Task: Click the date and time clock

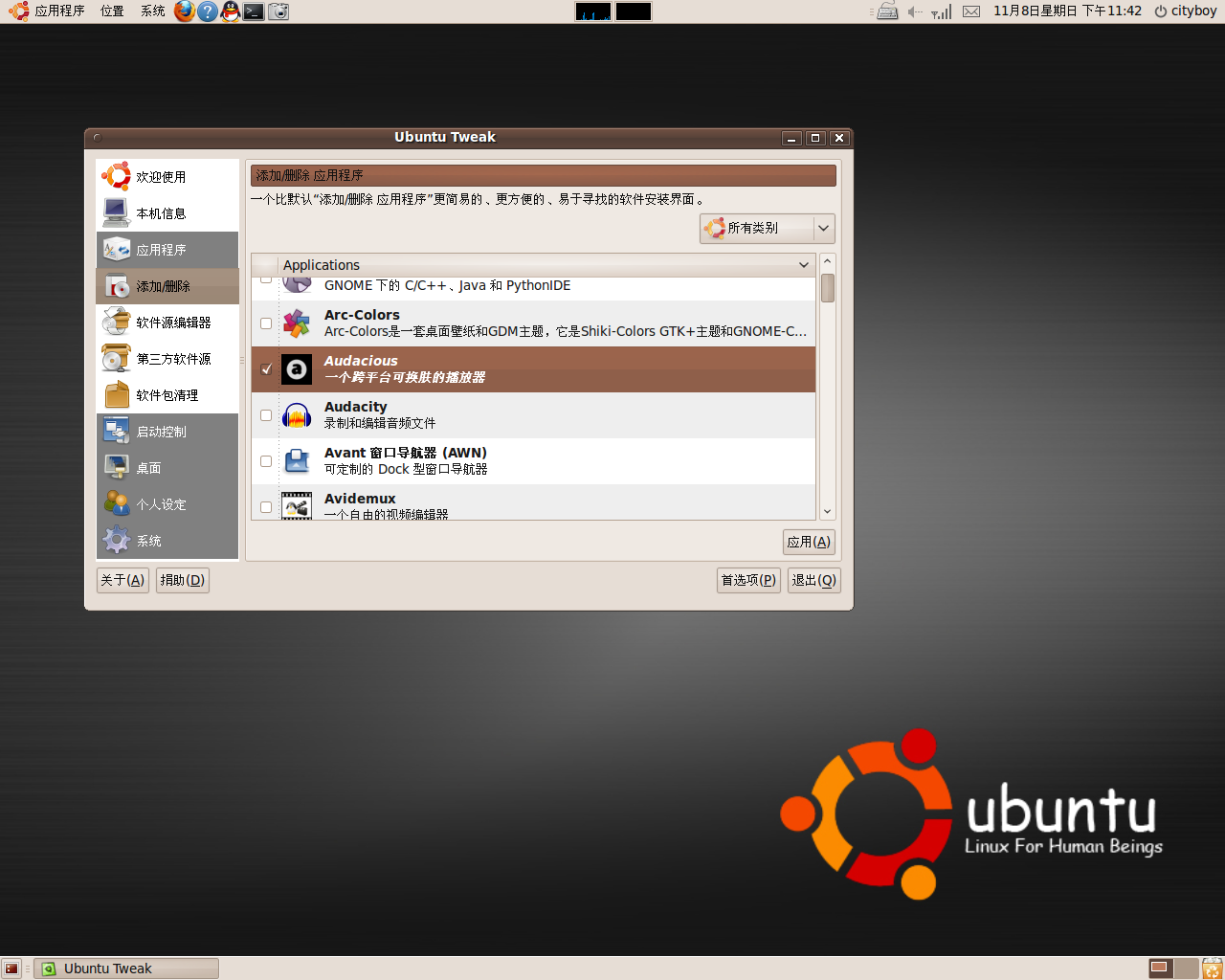Action: point(1067,11)
